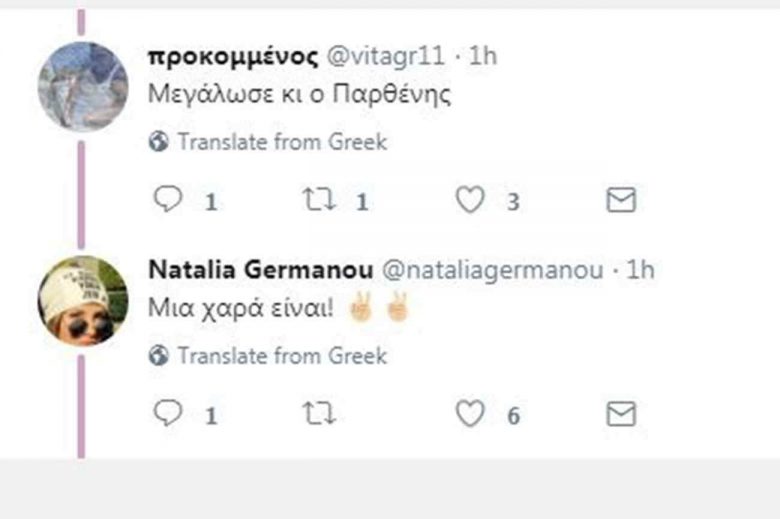Click the 1h timestamp on @vitagr11's tweet

[x=481, y=56]
